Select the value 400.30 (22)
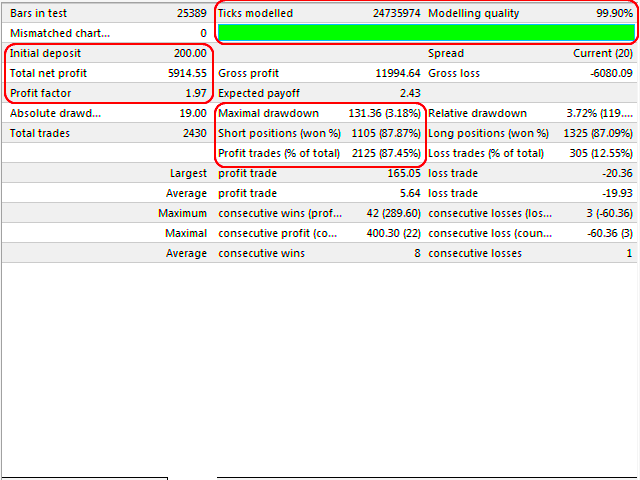This screenshot has height=480, width=640. coord(393,233)
